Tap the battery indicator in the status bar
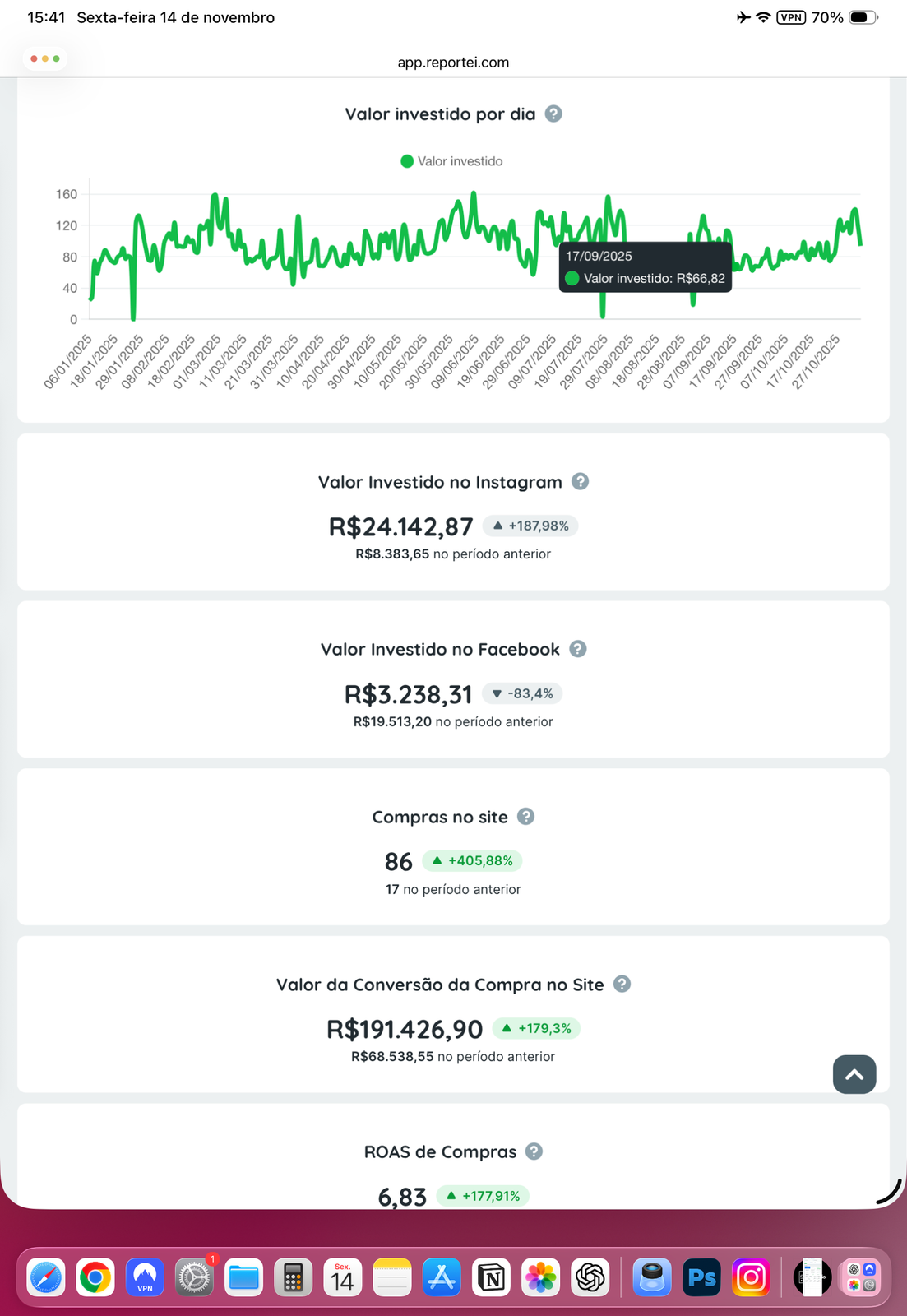Screen dimensions: 907x1316 click(x=863, y=17)
